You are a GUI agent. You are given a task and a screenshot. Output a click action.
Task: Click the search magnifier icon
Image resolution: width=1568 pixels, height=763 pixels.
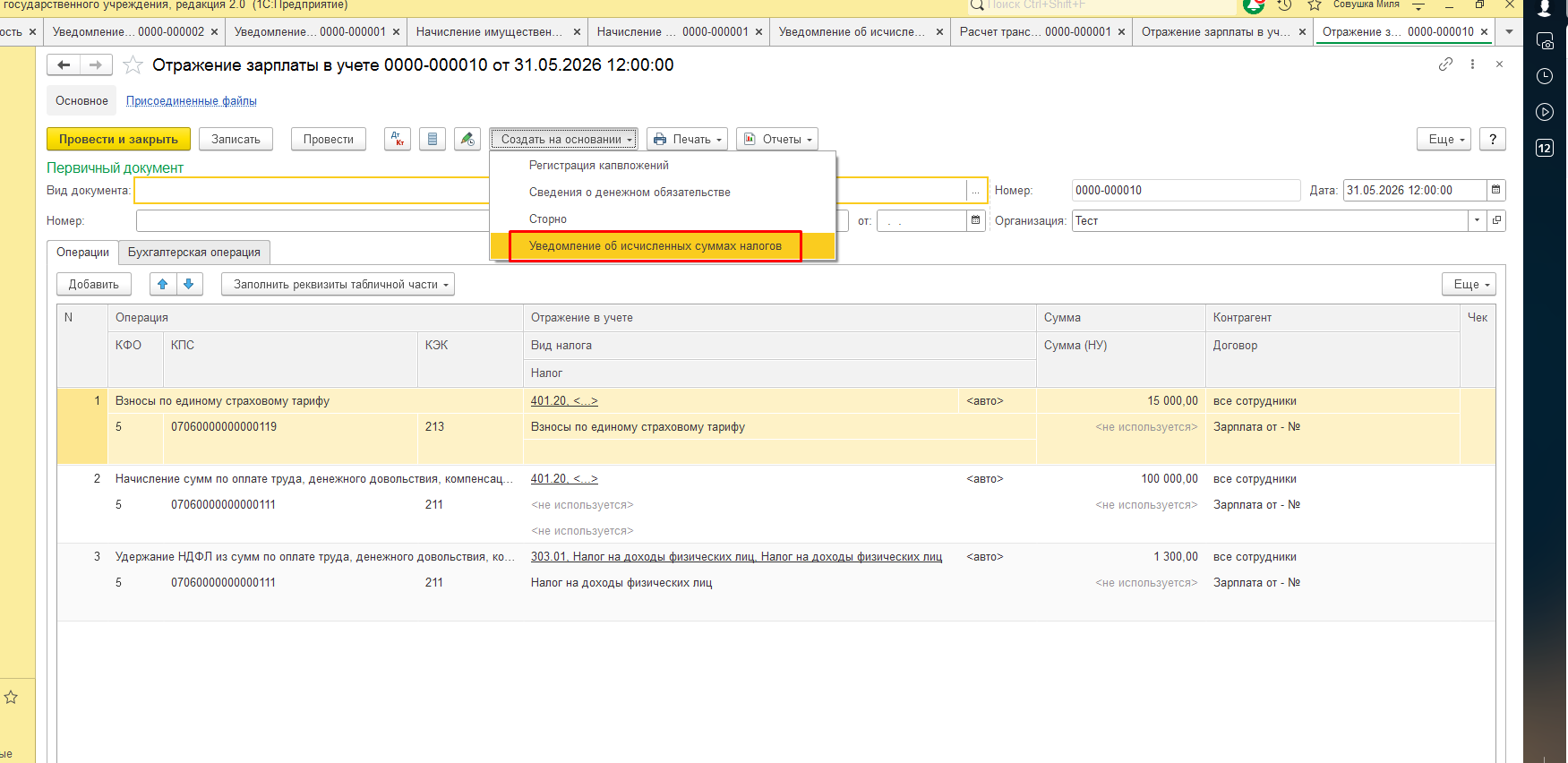point(977,5)
